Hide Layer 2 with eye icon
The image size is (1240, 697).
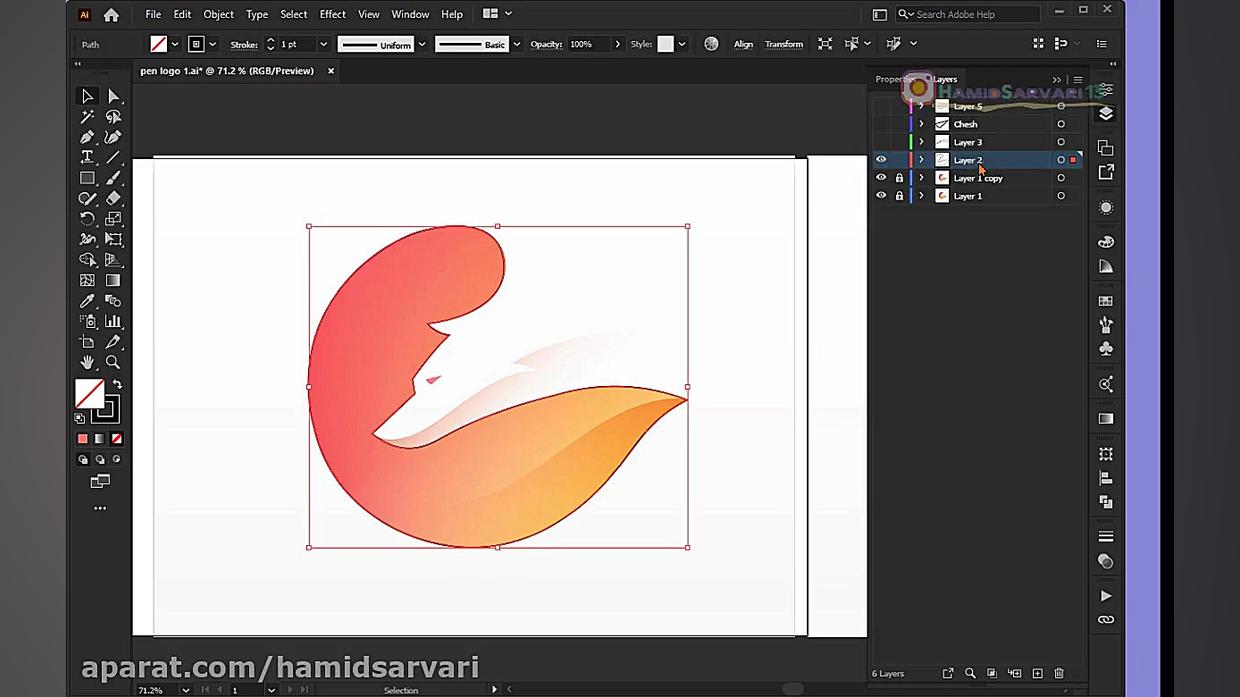tap(881, 160)
